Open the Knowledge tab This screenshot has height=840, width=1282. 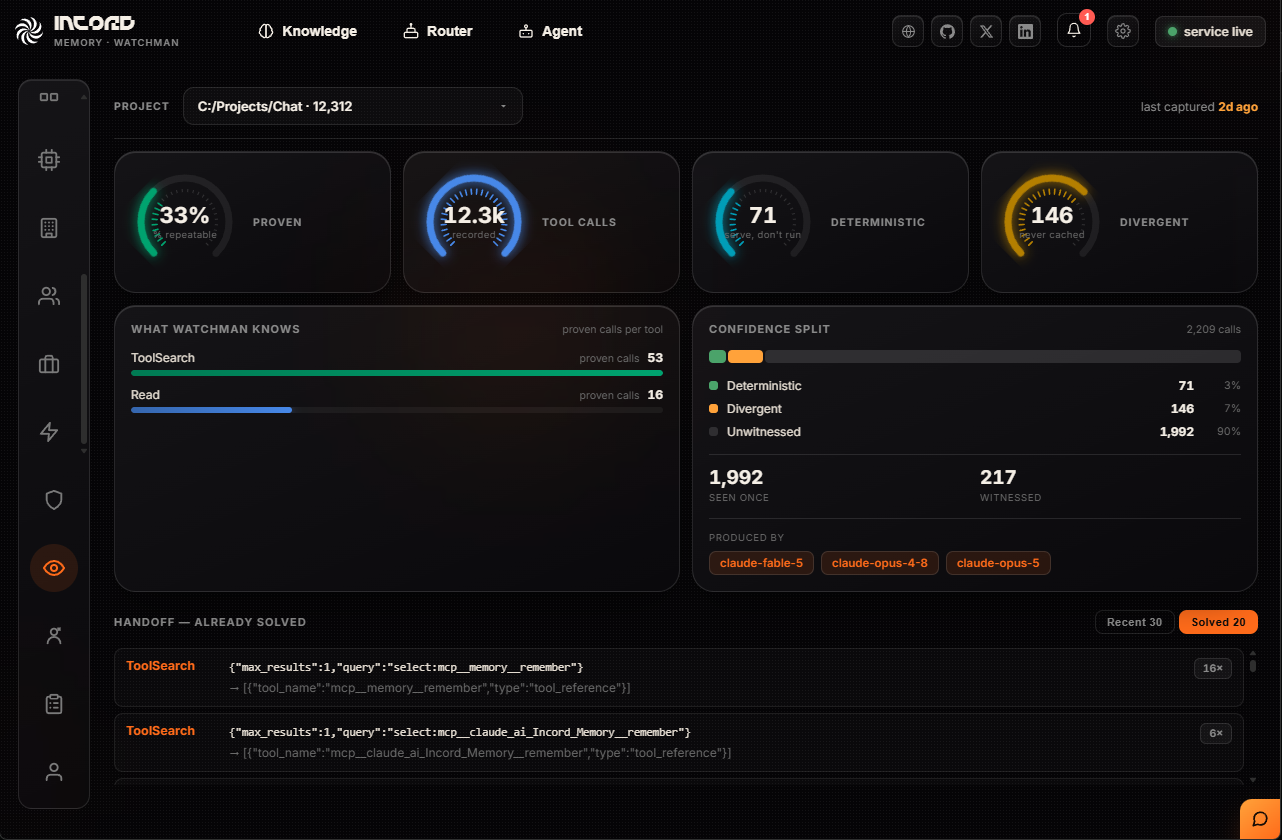pos(307,31)
